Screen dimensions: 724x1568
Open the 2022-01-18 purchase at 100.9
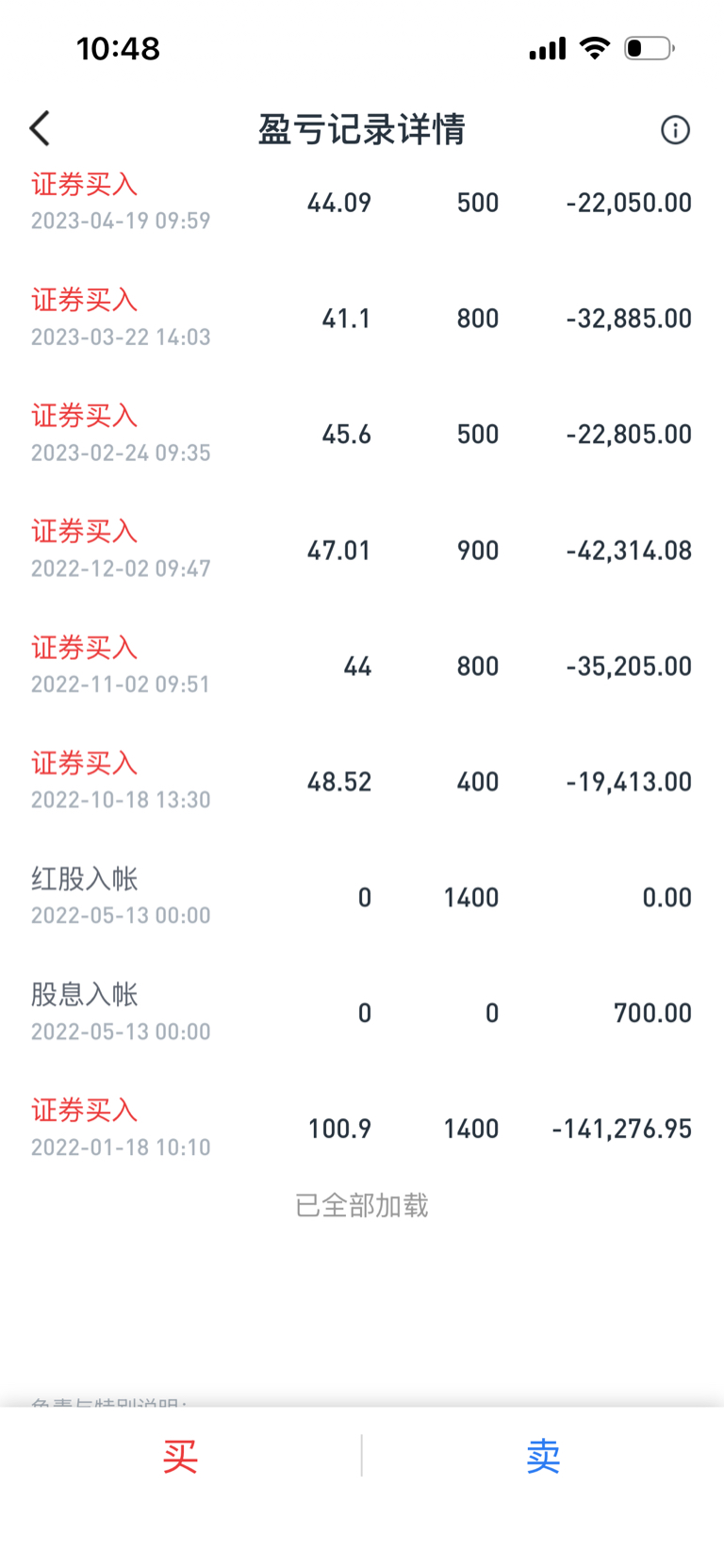pos(362,1129)
